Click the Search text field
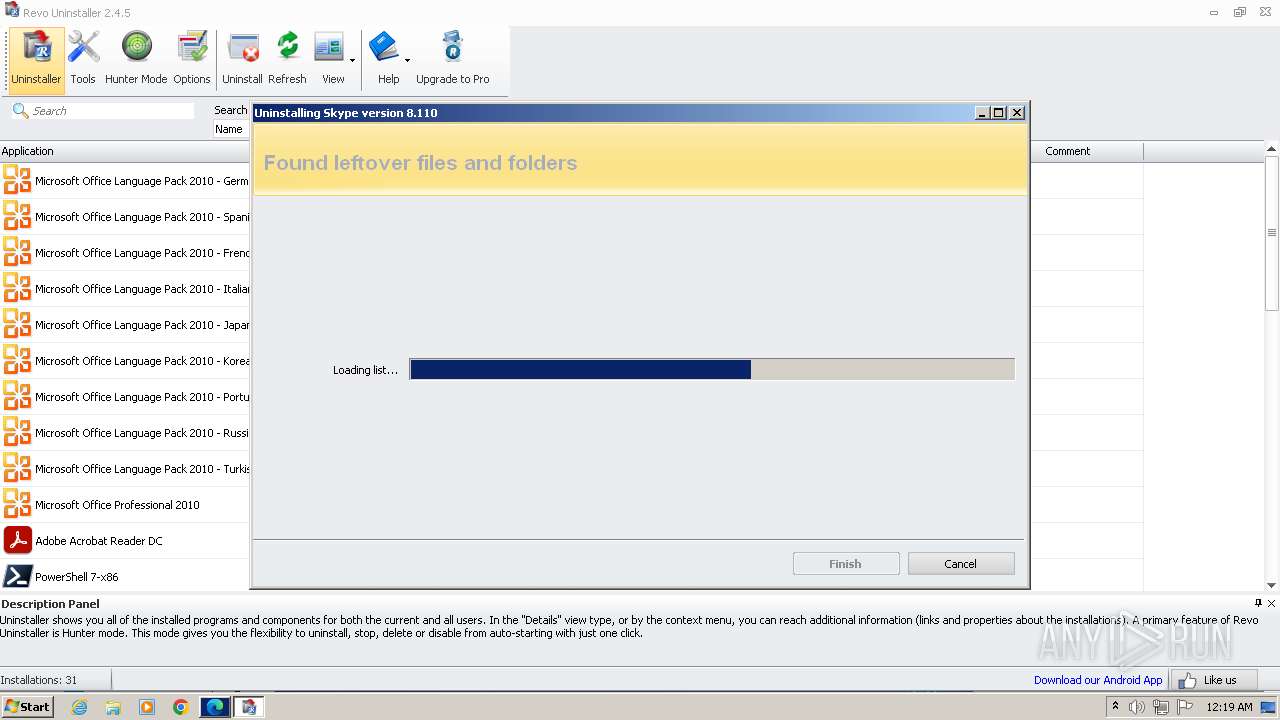 coord(112,111)
